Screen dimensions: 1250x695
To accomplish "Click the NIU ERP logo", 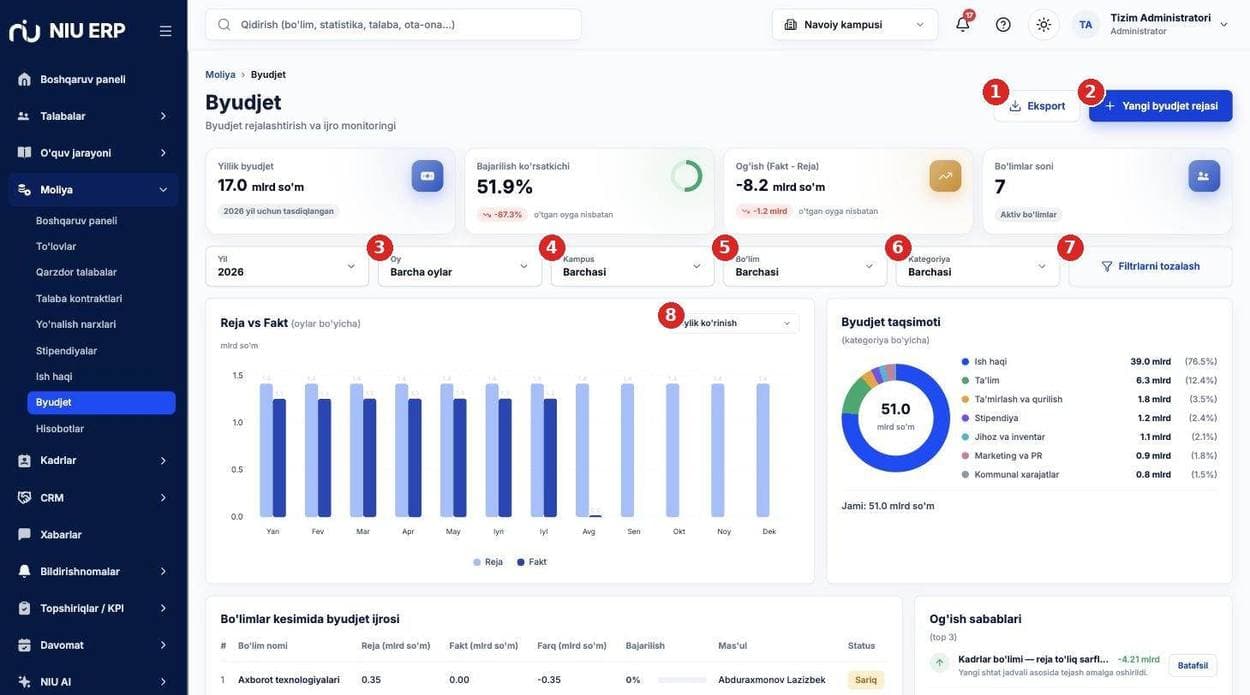I will pos(67,31).
